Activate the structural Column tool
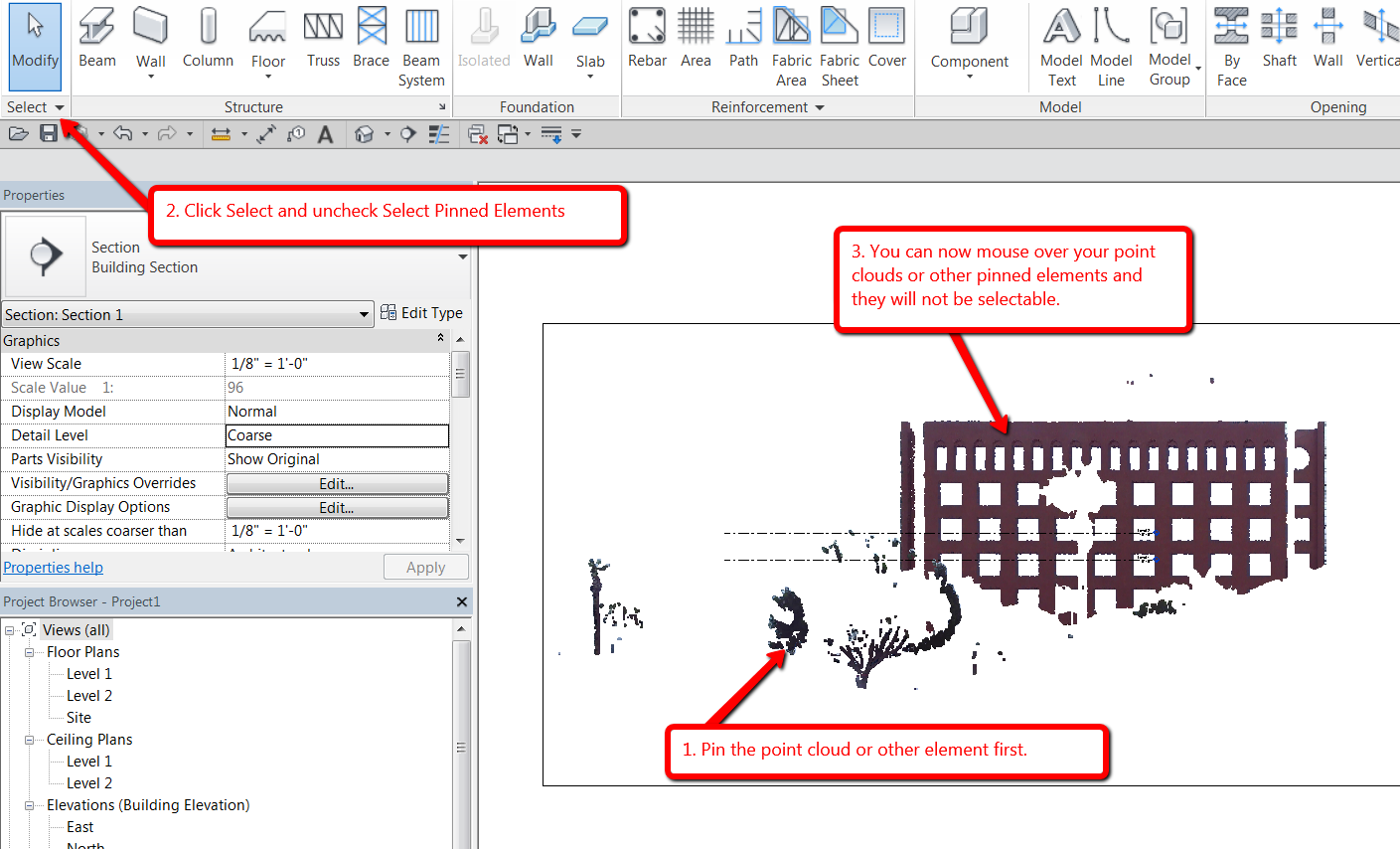The image size is (1400, 849). [207, 40]
